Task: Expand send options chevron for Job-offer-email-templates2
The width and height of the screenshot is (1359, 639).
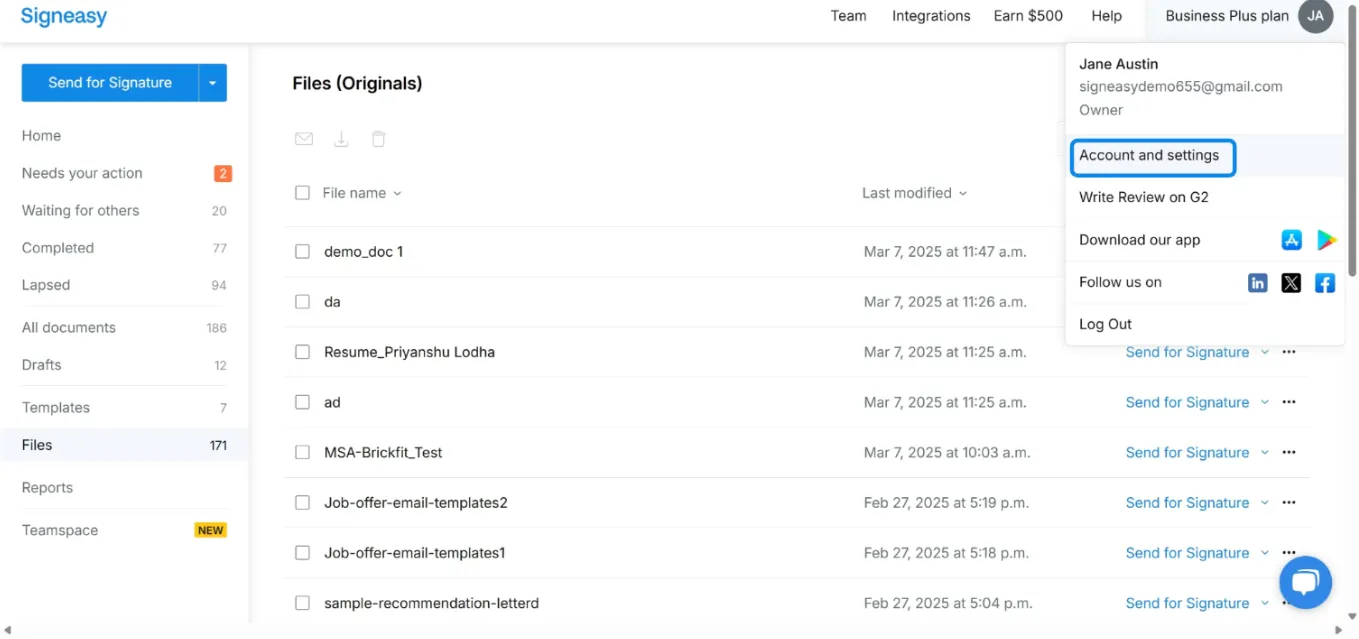Action: tap(1265, 502)
